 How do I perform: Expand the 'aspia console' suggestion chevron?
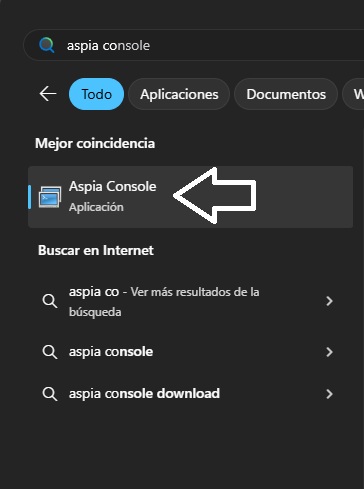pyautogui.click(x=329, y=352)
